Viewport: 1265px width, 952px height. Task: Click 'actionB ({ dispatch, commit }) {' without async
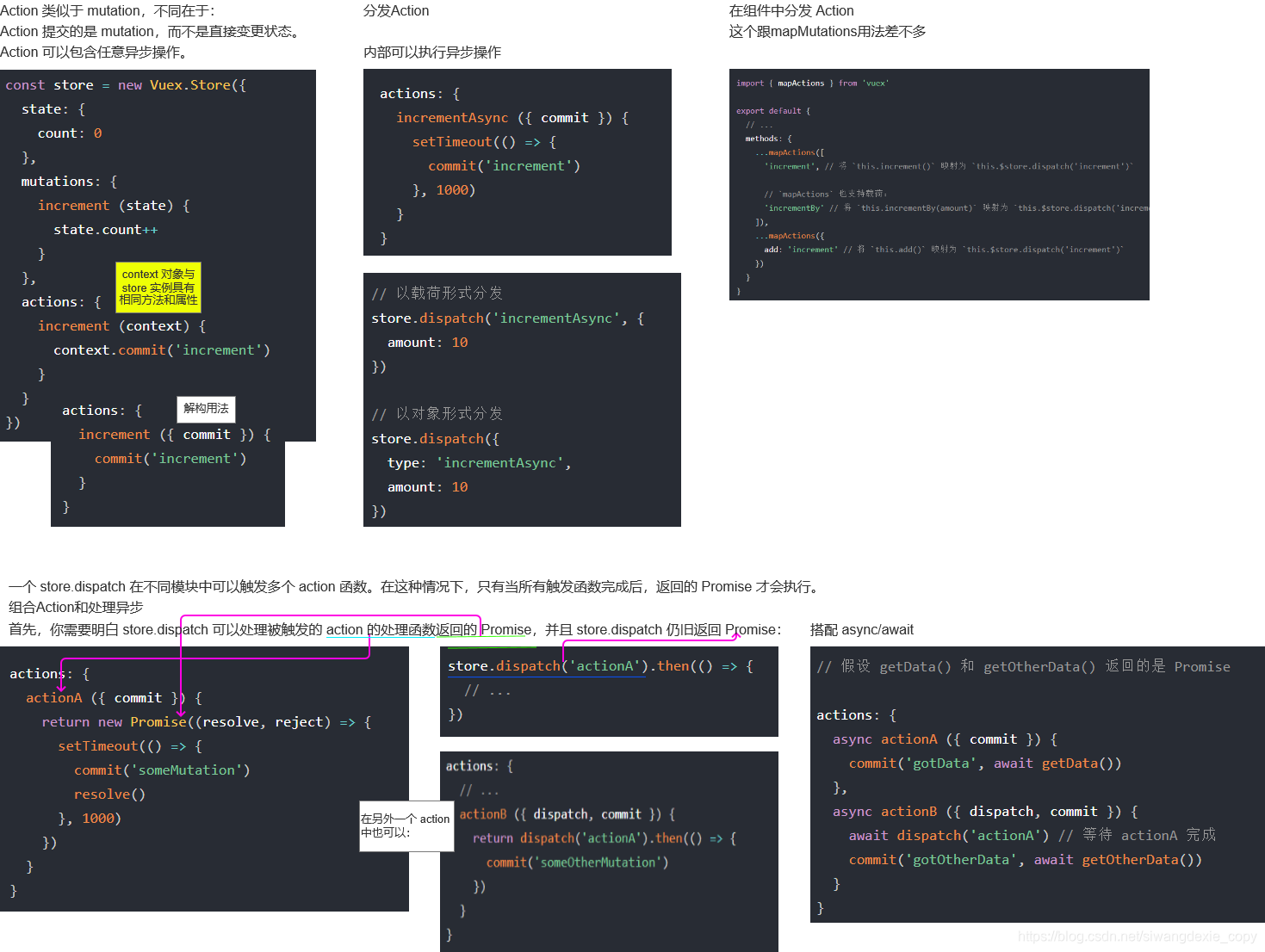coord(567,814)
